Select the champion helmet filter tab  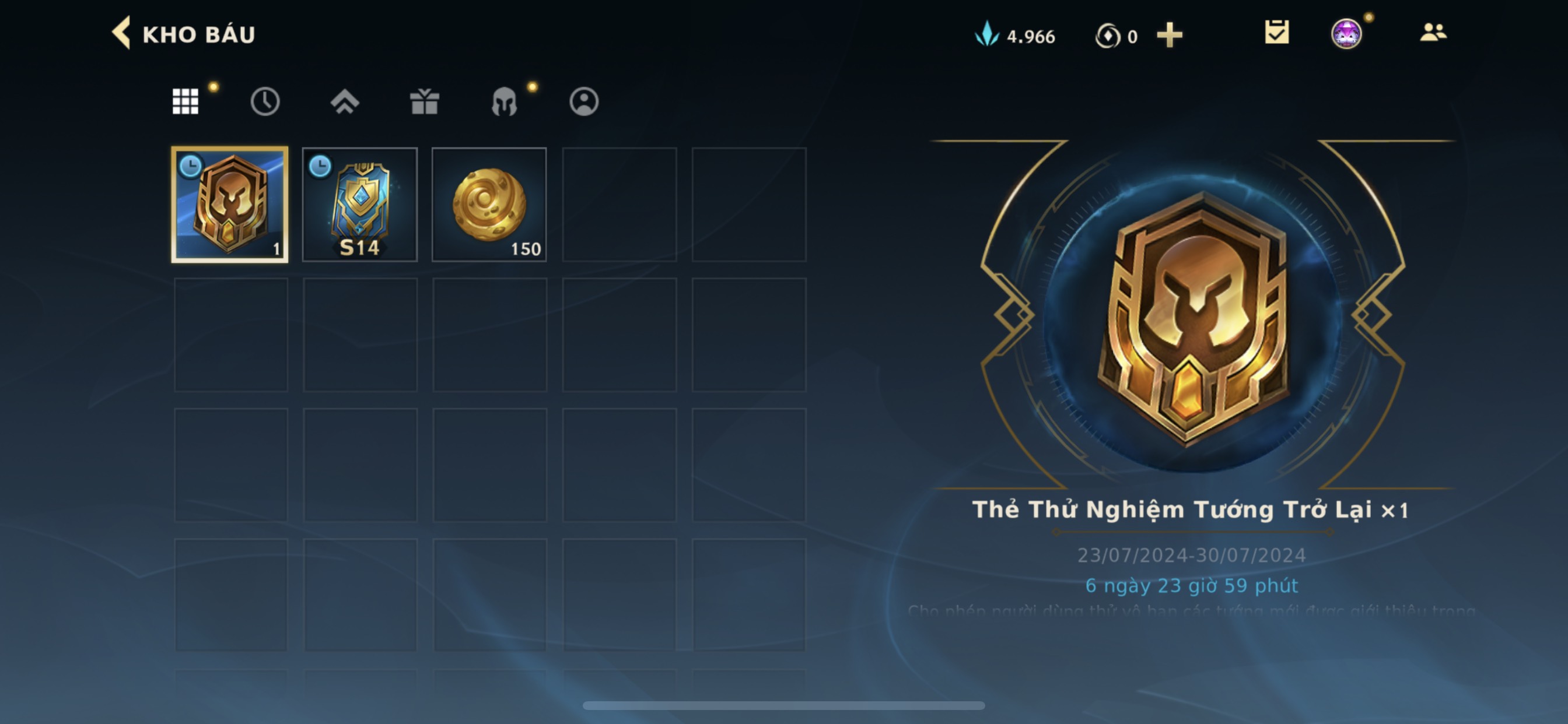tap(504, 101)
